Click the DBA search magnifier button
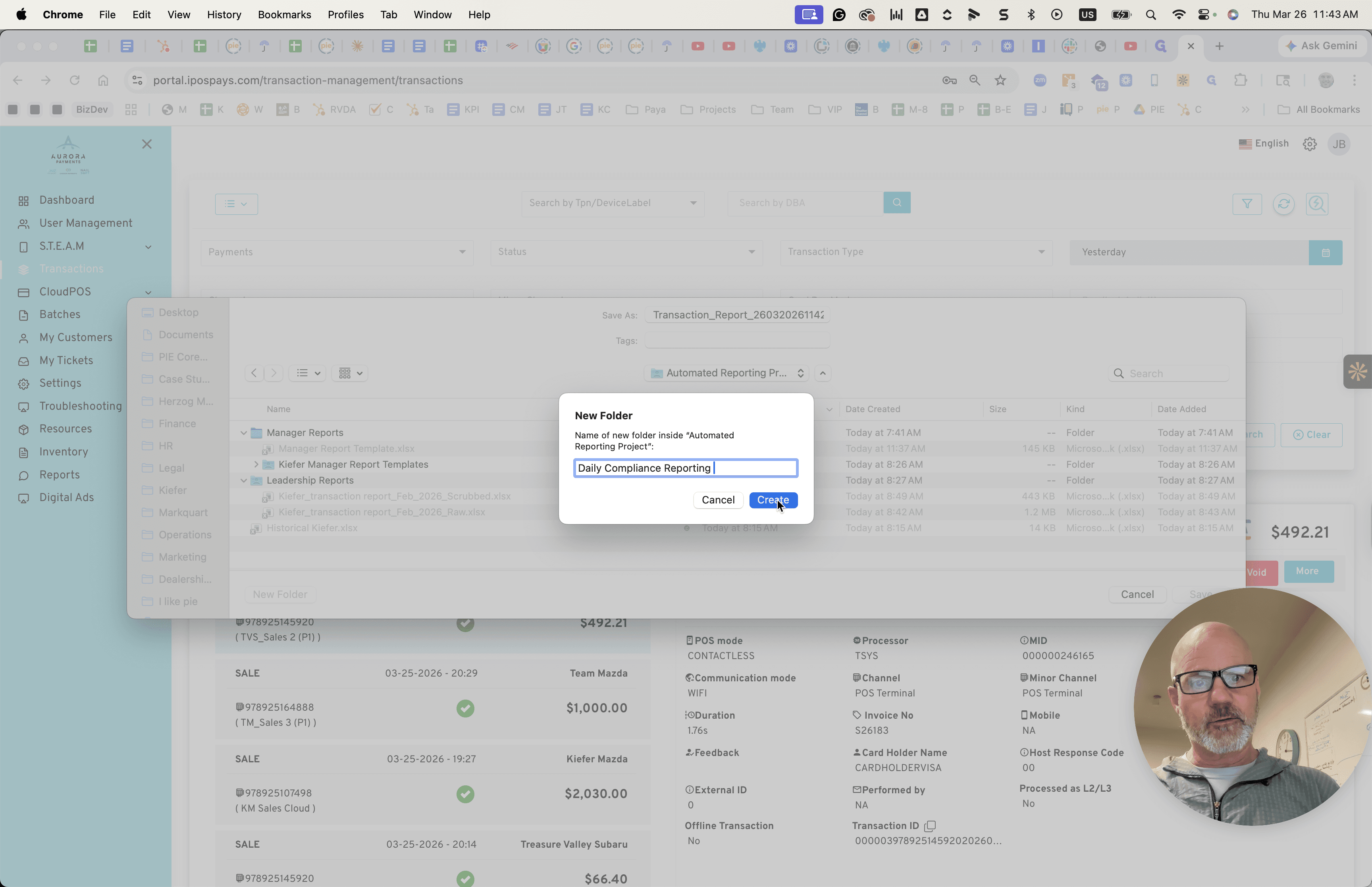The width and height of the screenshot is (1372, 887). 896,203
